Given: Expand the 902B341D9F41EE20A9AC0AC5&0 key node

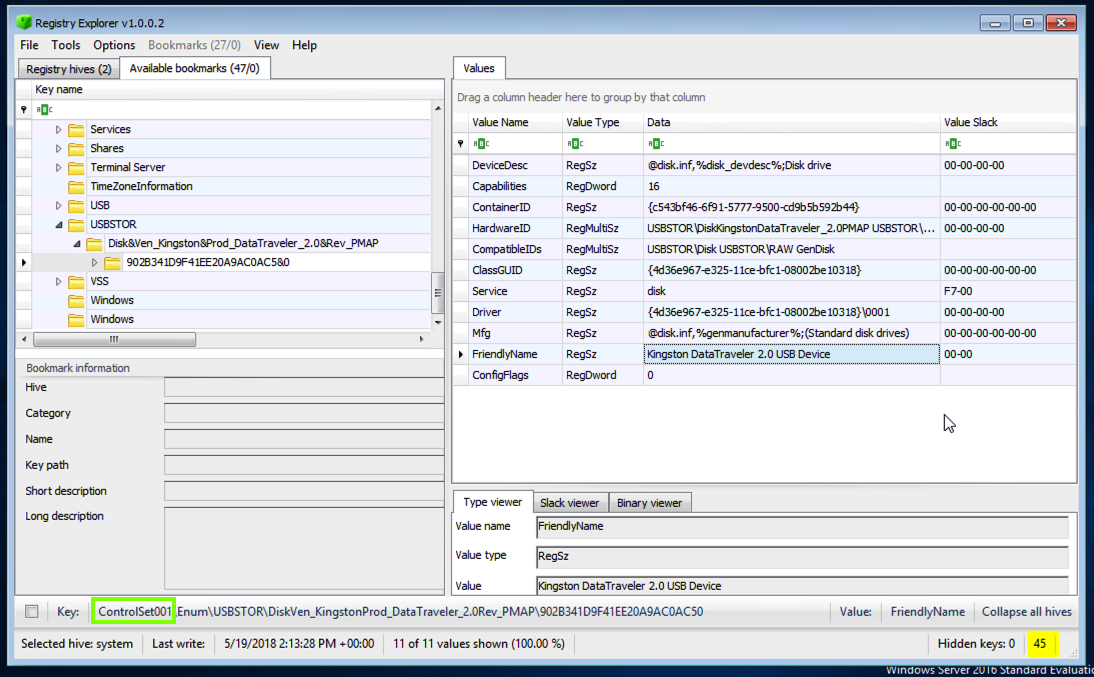Looking at the screenshot, I should coord(95,263).
